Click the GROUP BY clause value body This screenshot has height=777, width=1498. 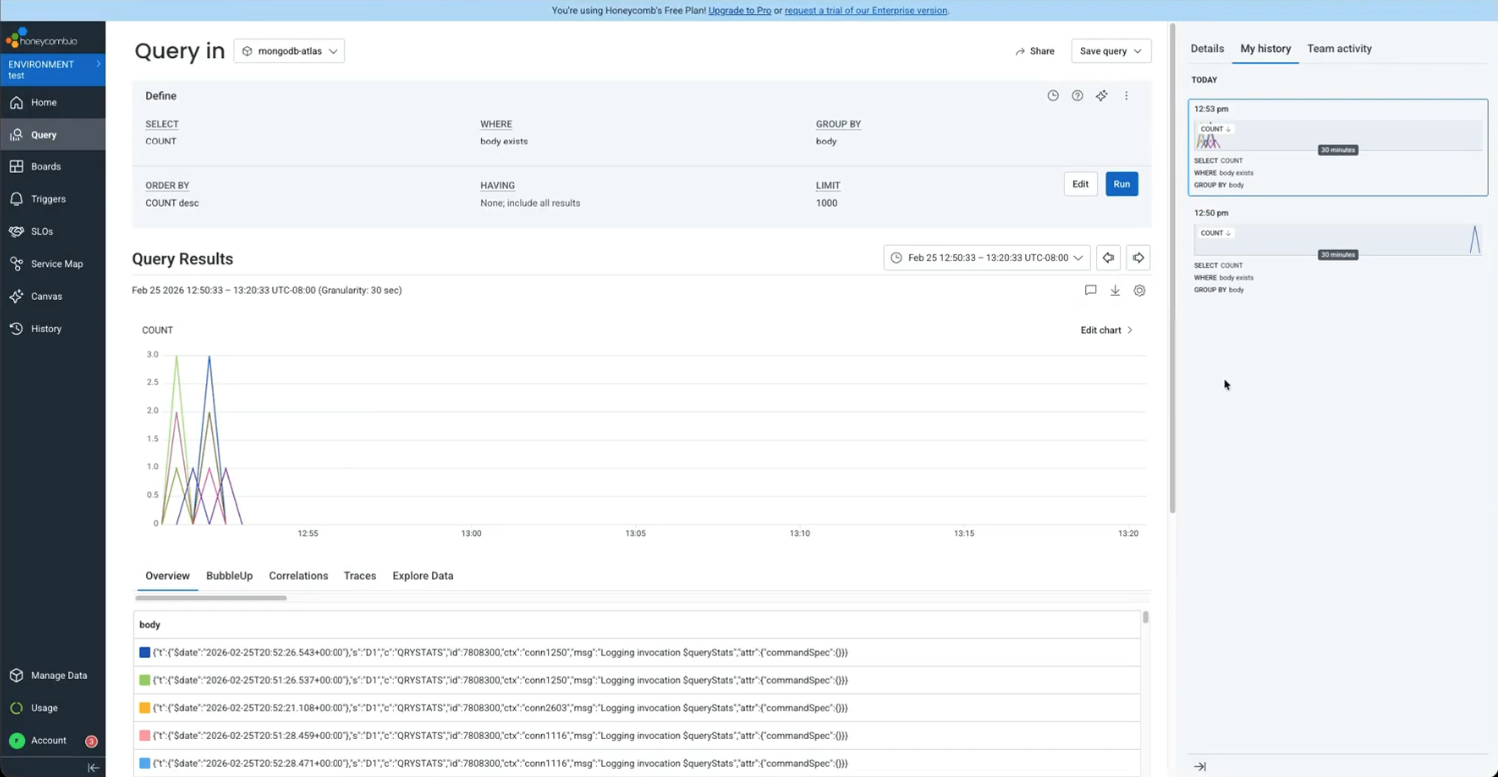pyautogui.click(x=826, y=141)
